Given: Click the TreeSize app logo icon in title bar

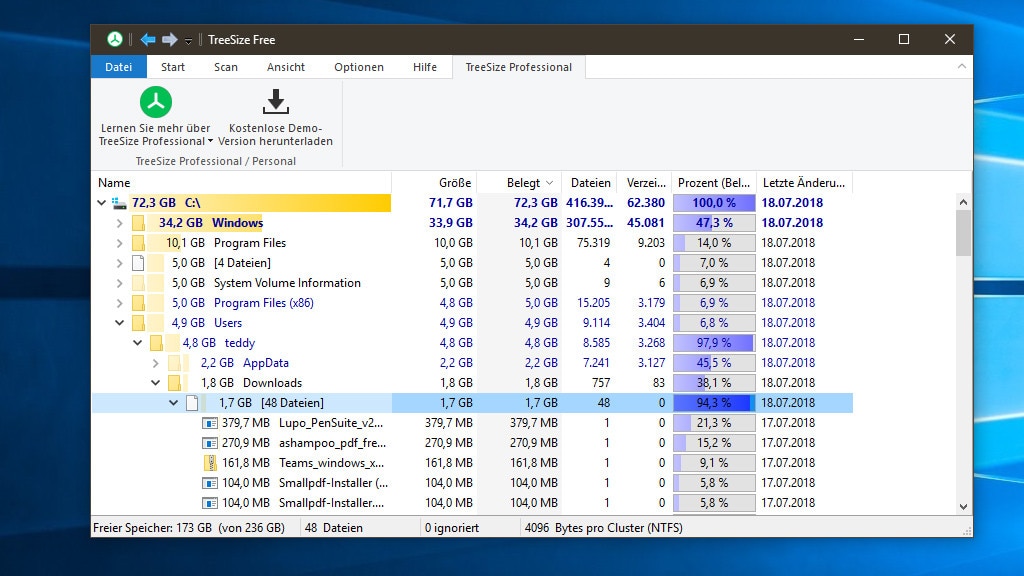Looking at the screenshot, I should (x=115, y=39).
